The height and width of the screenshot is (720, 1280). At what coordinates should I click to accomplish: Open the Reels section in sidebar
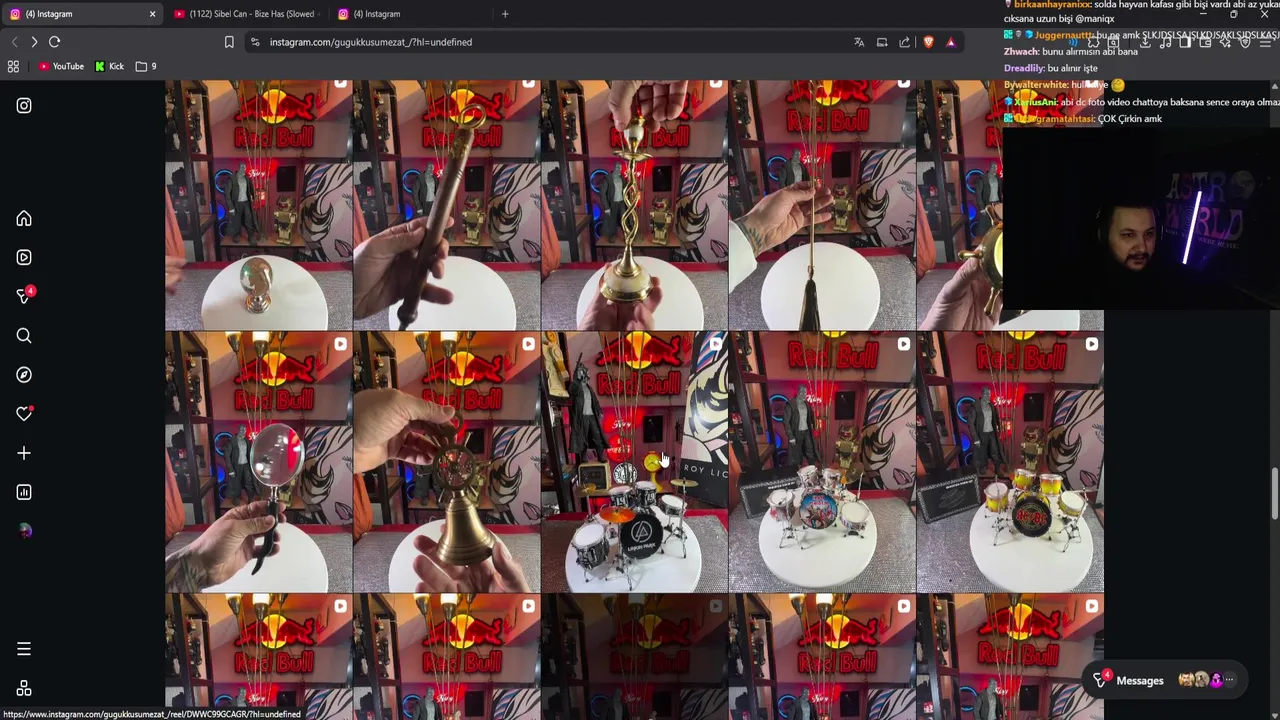(24, 257)
